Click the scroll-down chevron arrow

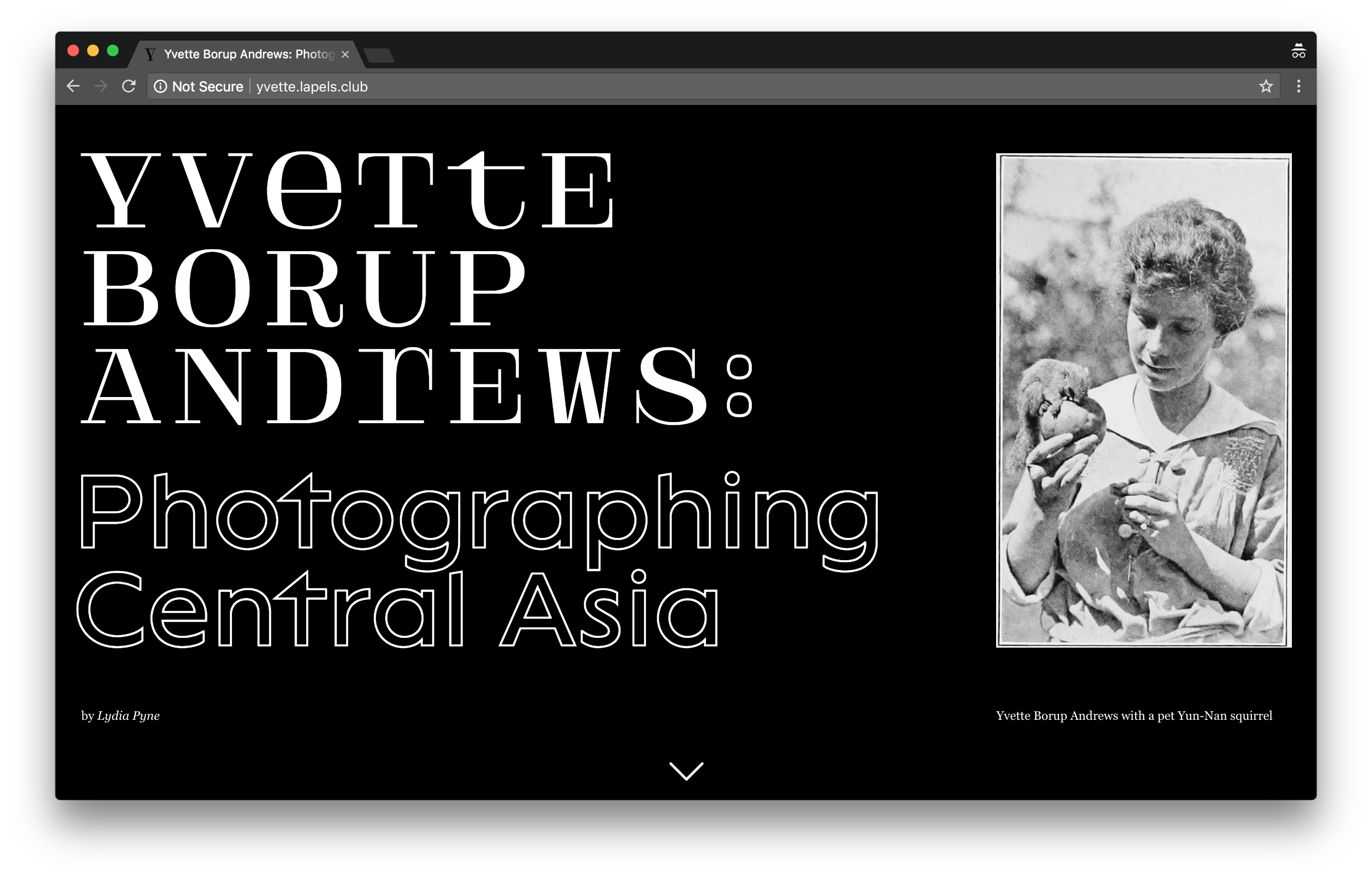[686, 771]
